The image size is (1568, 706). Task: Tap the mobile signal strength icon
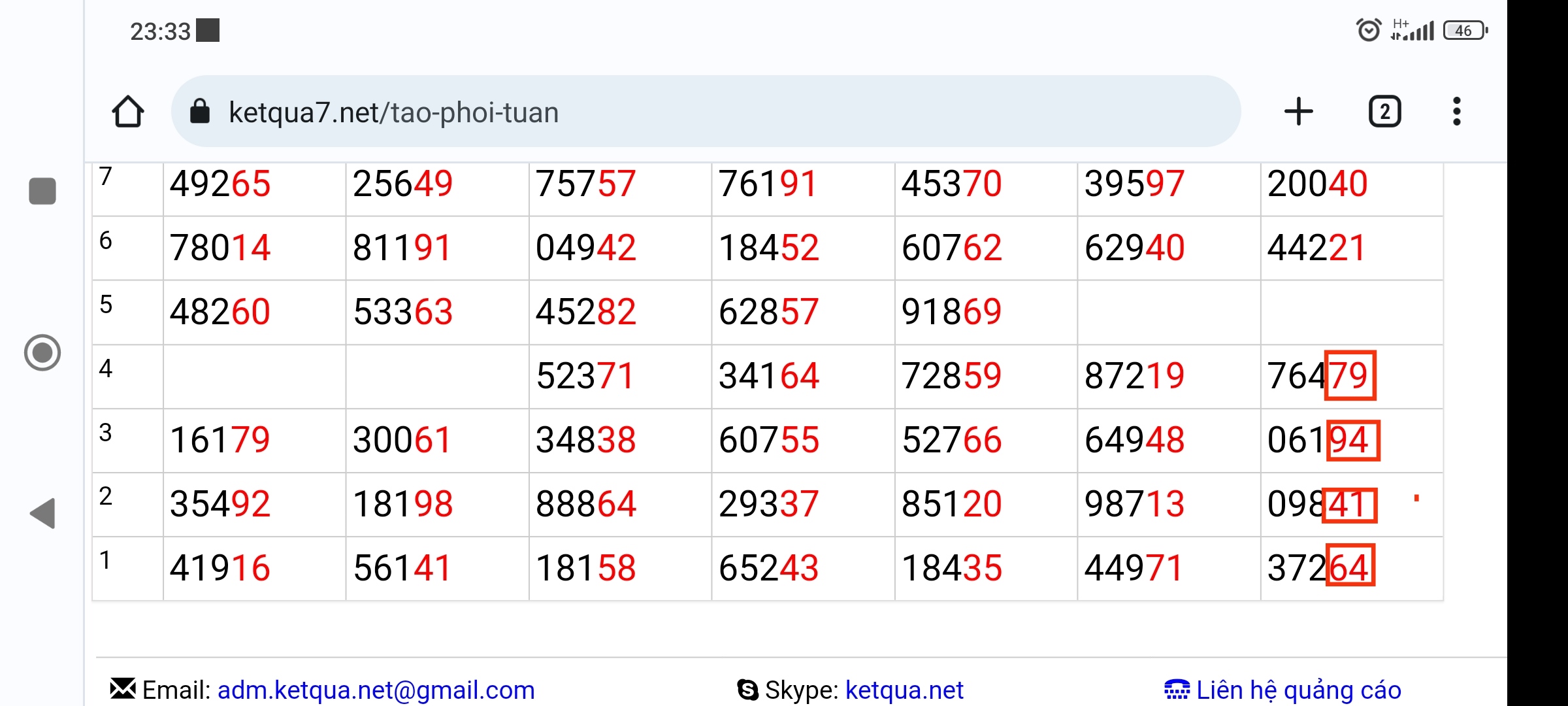coord(1413,30)
